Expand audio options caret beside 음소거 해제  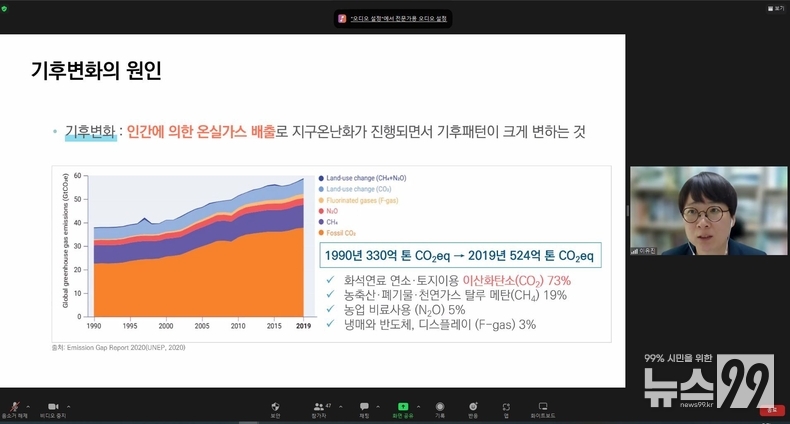pos(28,406)
